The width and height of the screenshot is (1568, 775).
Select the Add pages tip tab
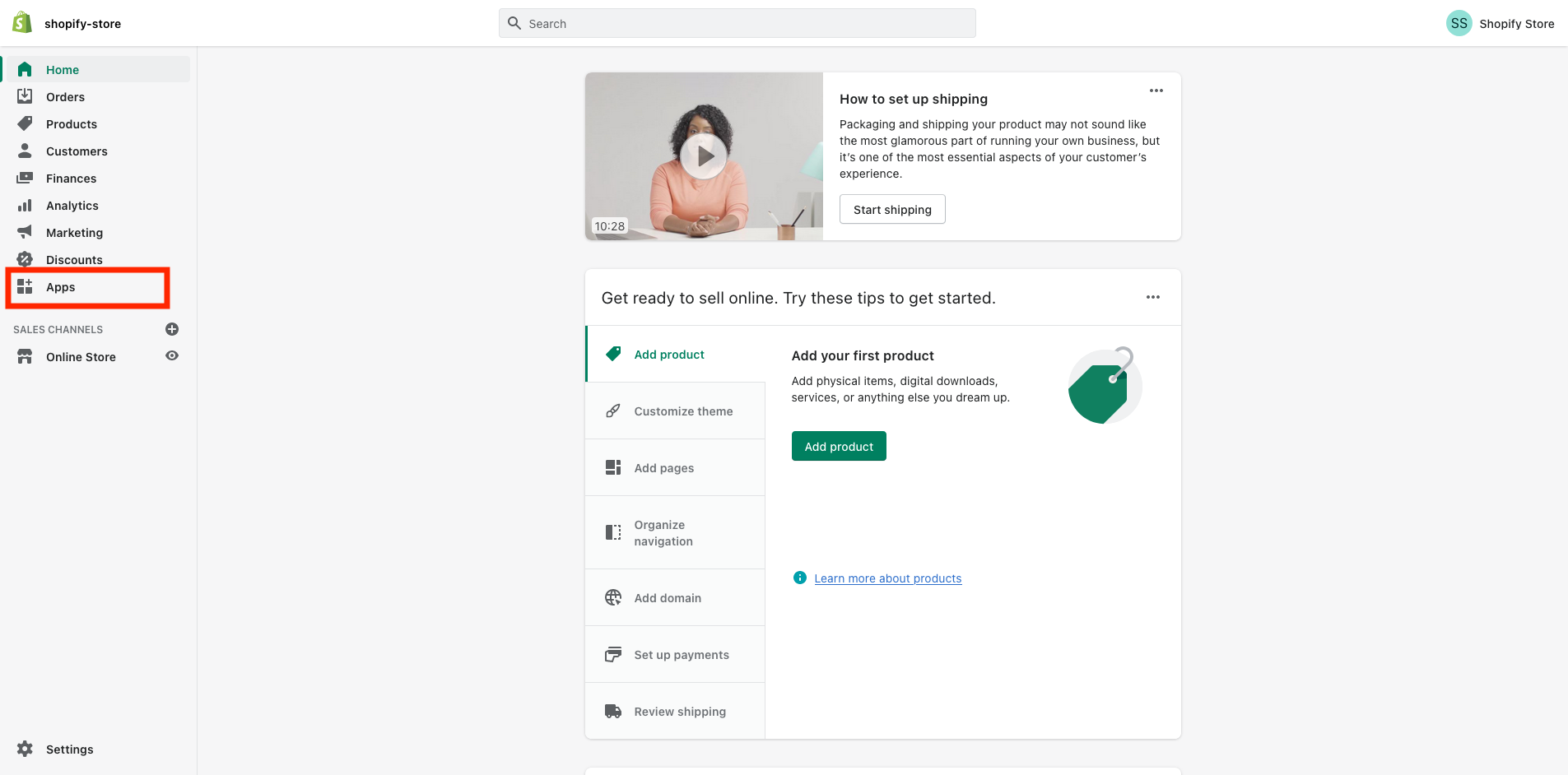tap(675, 467)
